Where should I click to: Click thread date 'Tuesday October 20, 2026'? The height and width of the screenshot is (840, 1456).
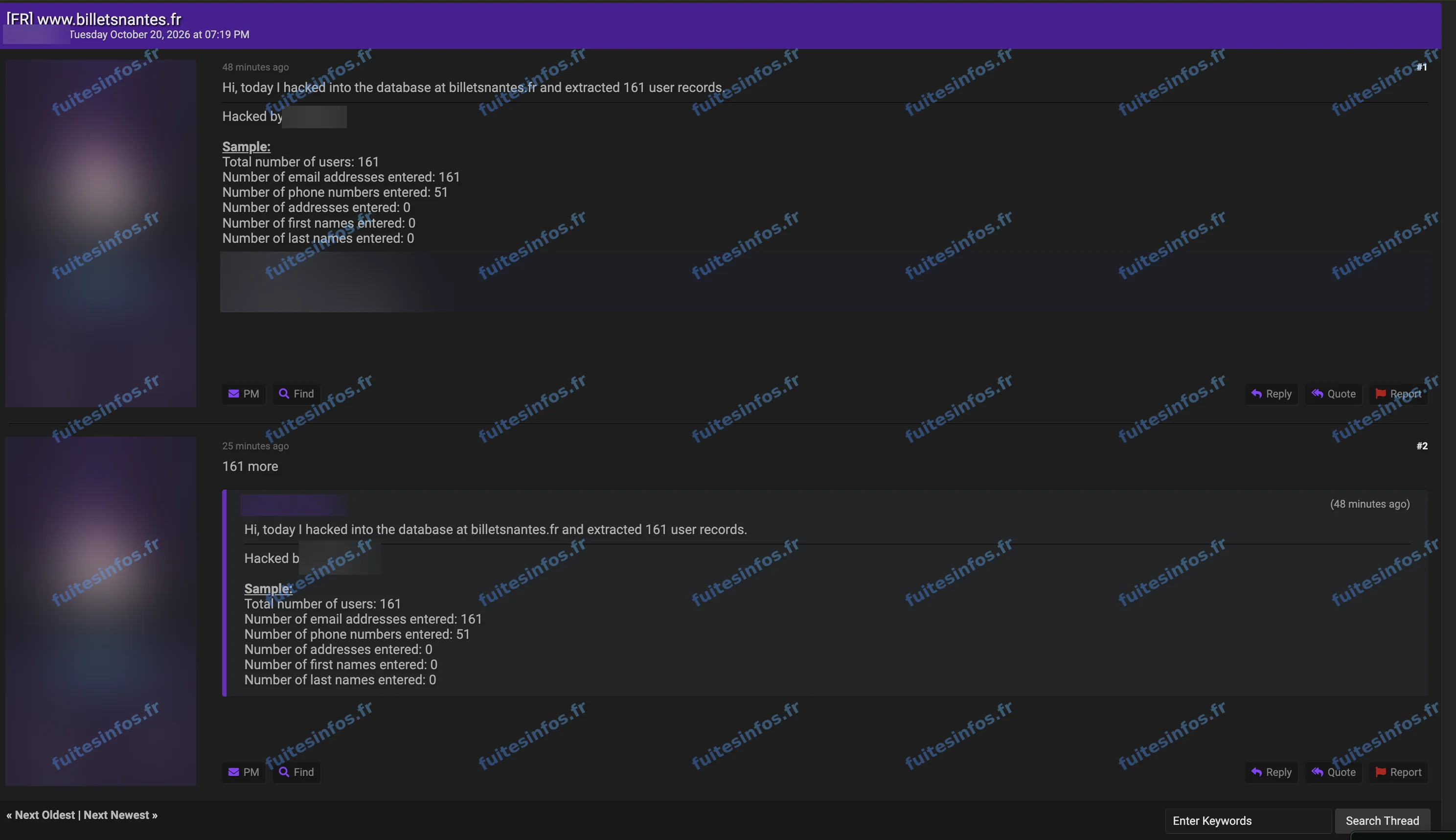click(x=130, y=35)
